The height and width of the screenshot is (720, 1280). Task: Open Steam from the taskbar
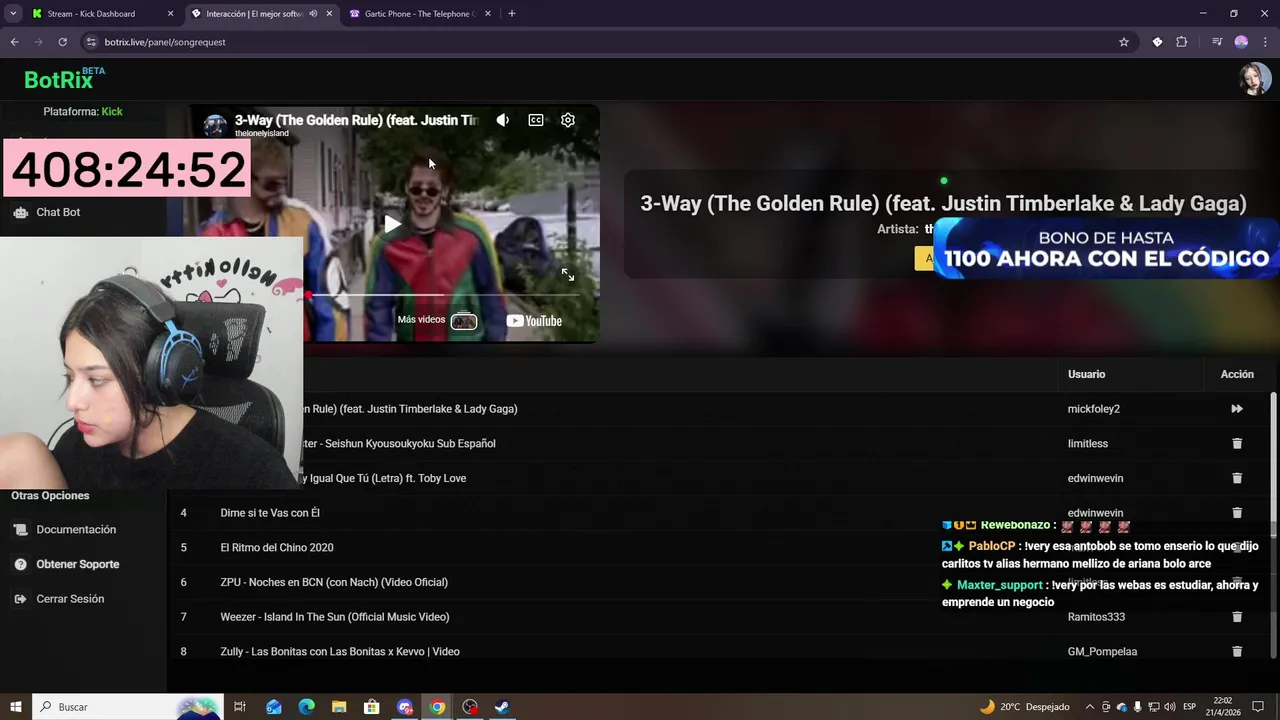(x=502, y=707)
